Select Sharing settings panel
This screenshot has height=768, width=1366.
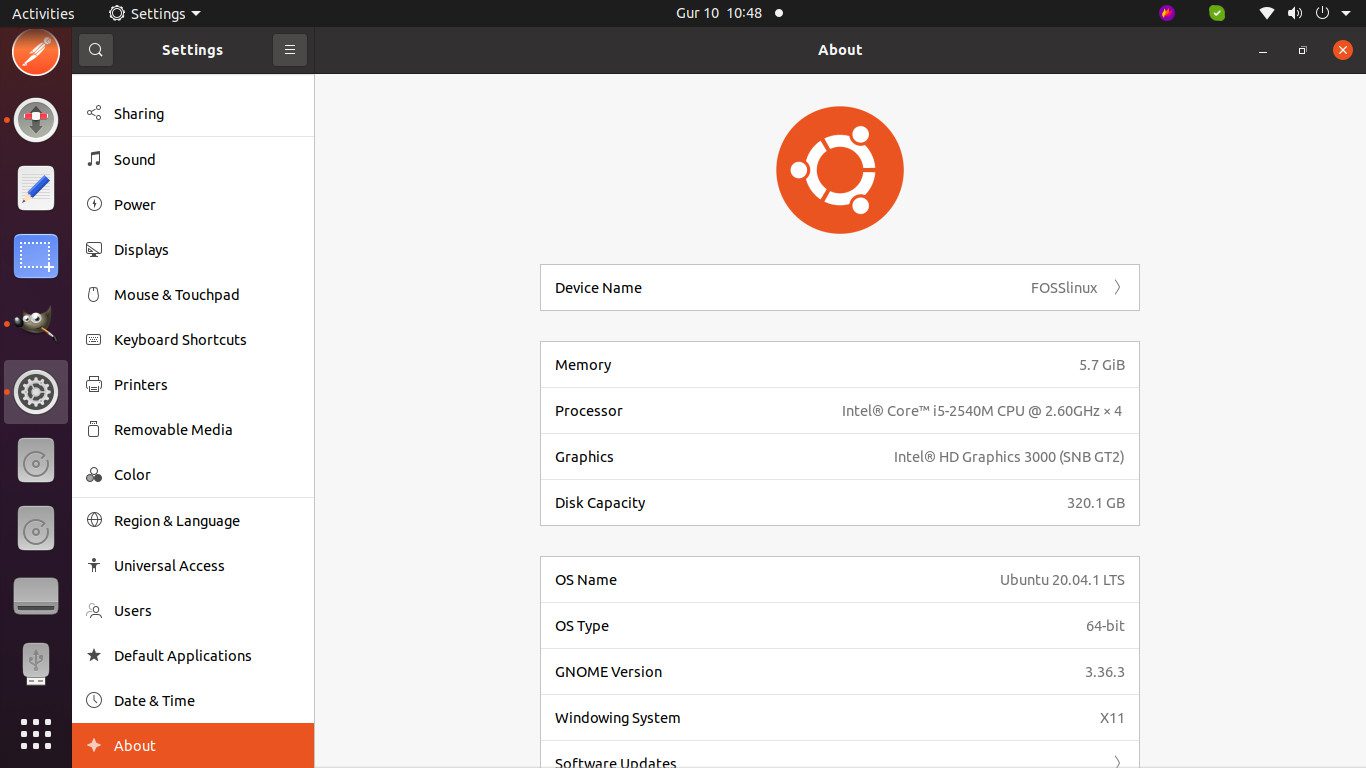(x=193, y=113)
